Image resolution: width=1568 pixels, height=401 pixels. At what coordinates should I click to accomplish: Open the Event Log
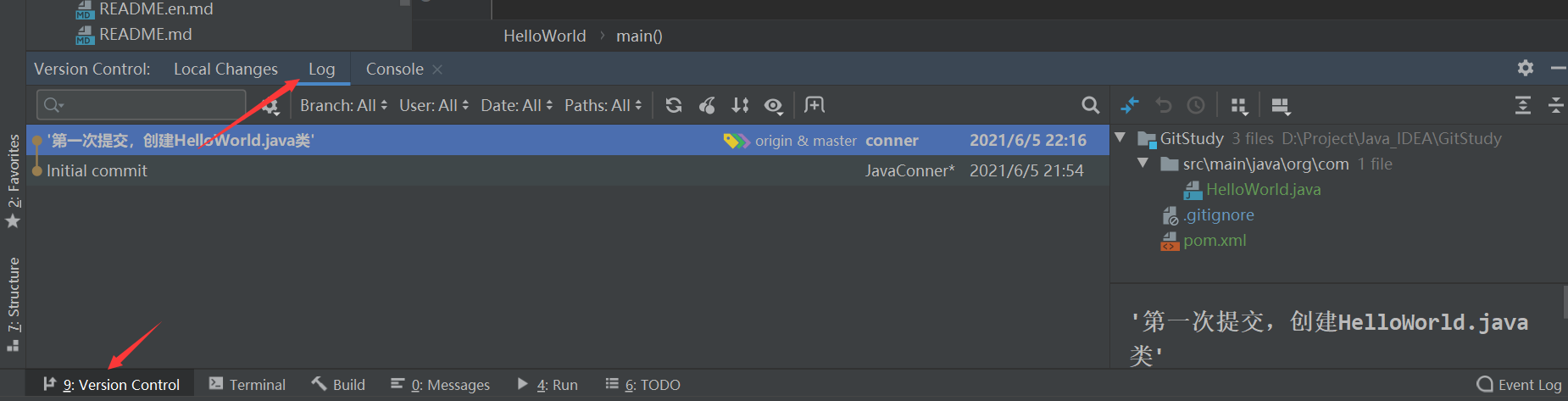click(1520, 385)
